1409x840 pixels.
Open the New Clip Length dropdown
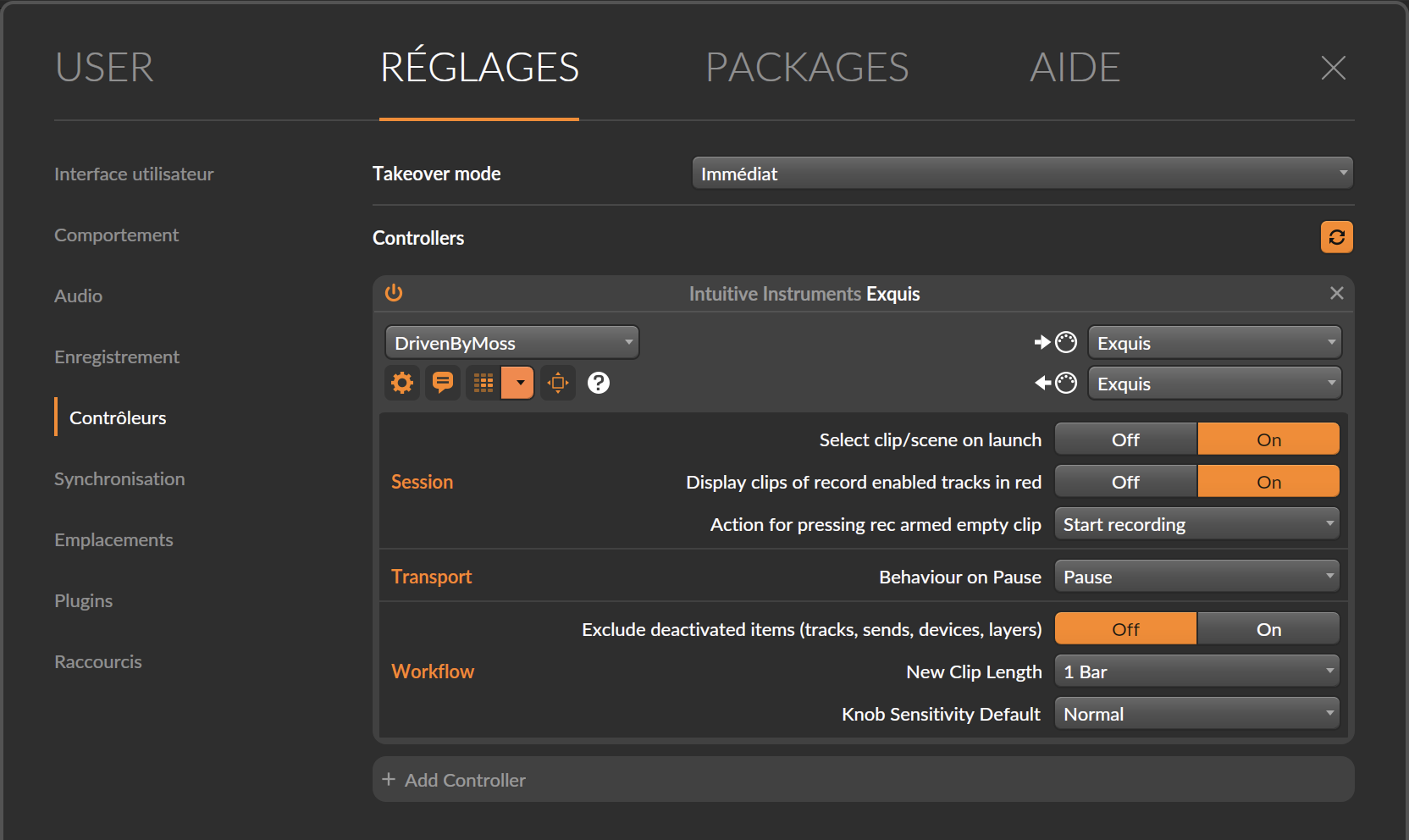(x=1197, y=671)
